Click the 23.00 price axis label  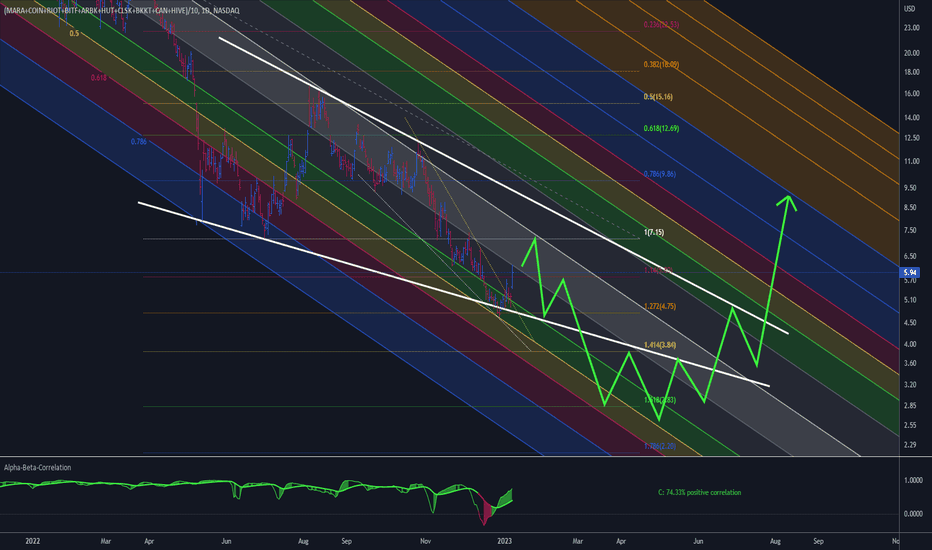point(911,28)
